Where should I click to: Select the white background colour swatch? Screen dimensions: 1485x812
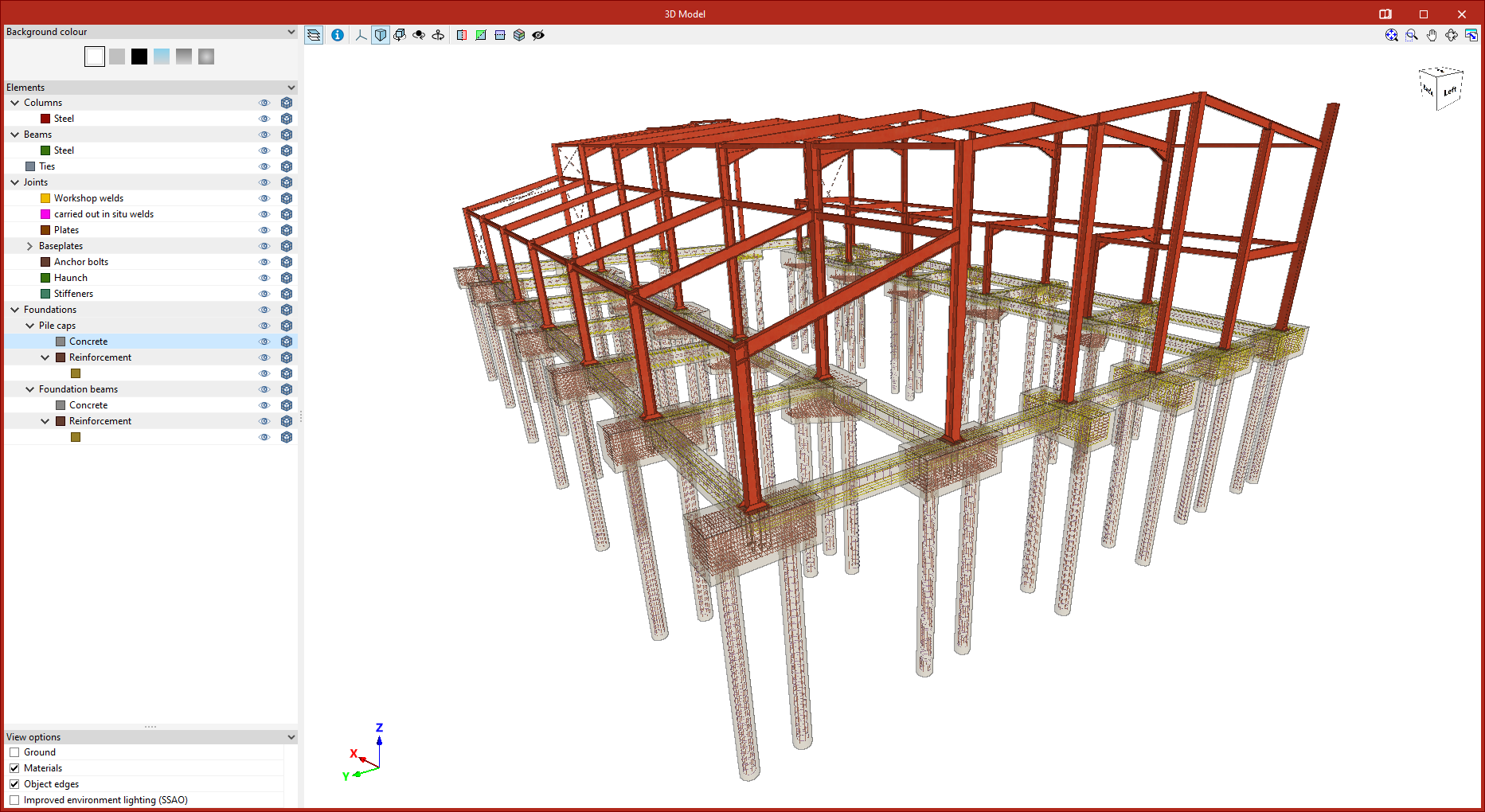click(95, 57)
